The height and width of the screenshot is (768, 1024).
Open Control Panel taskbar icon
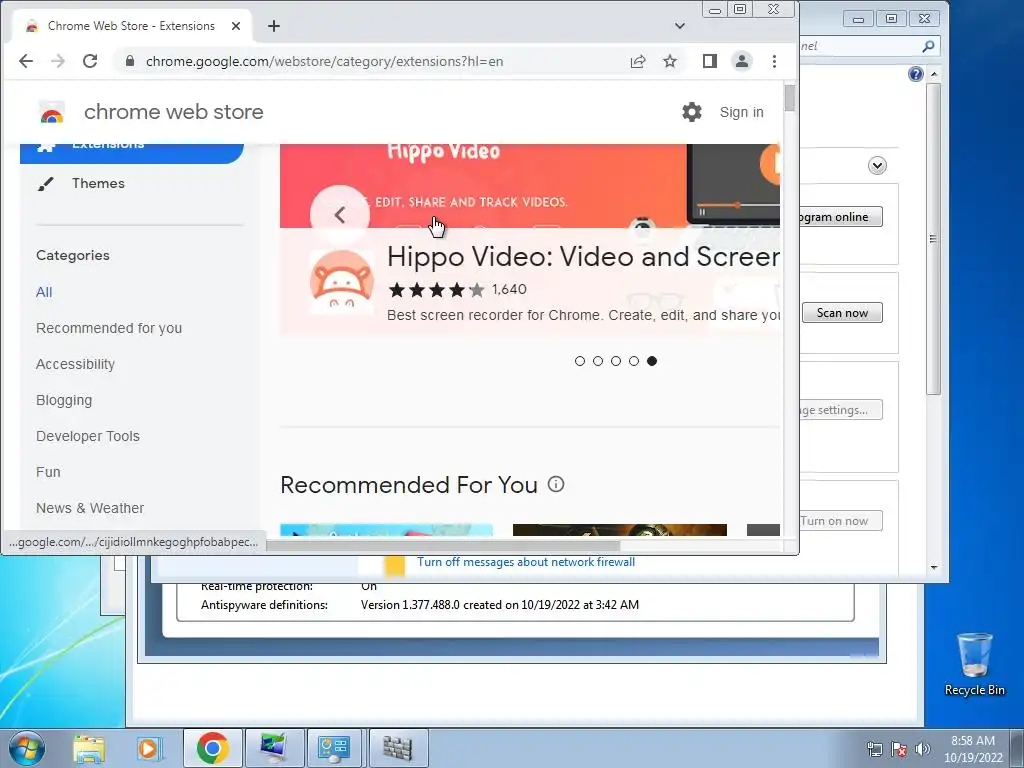click(x=335, y=748)
